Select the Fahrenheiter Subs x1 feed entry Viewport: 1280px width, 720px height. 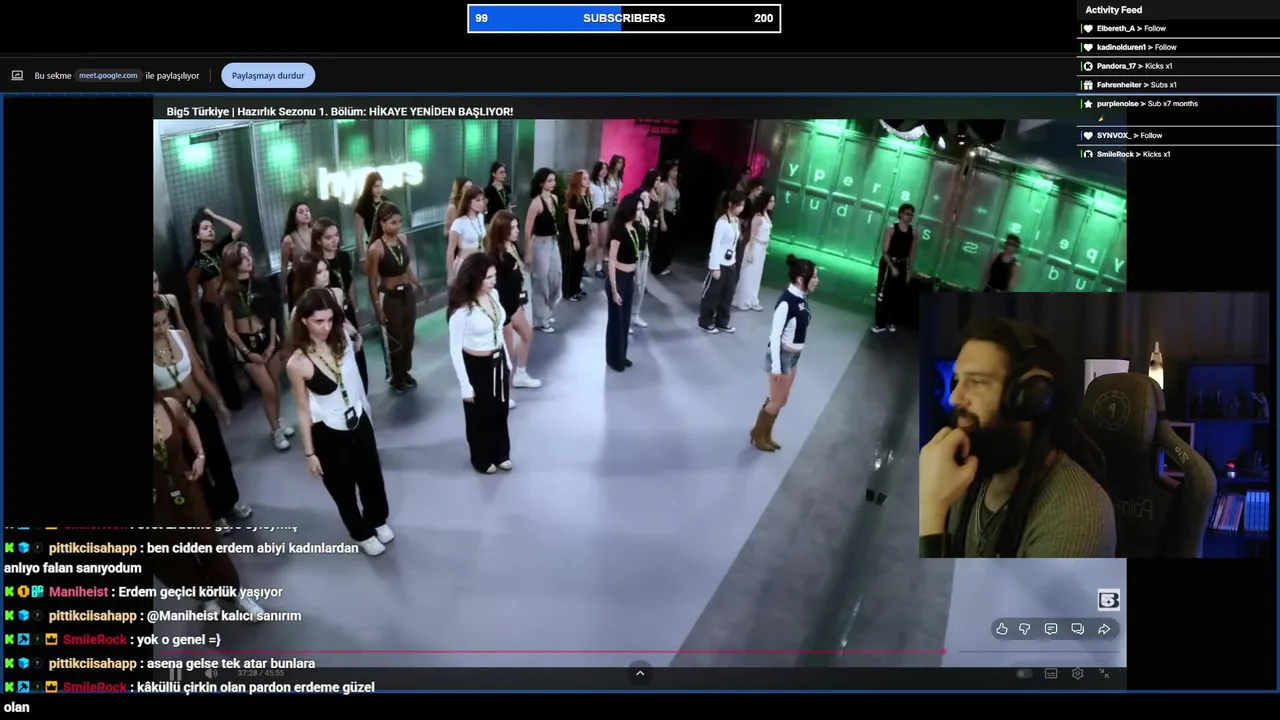1178,85
